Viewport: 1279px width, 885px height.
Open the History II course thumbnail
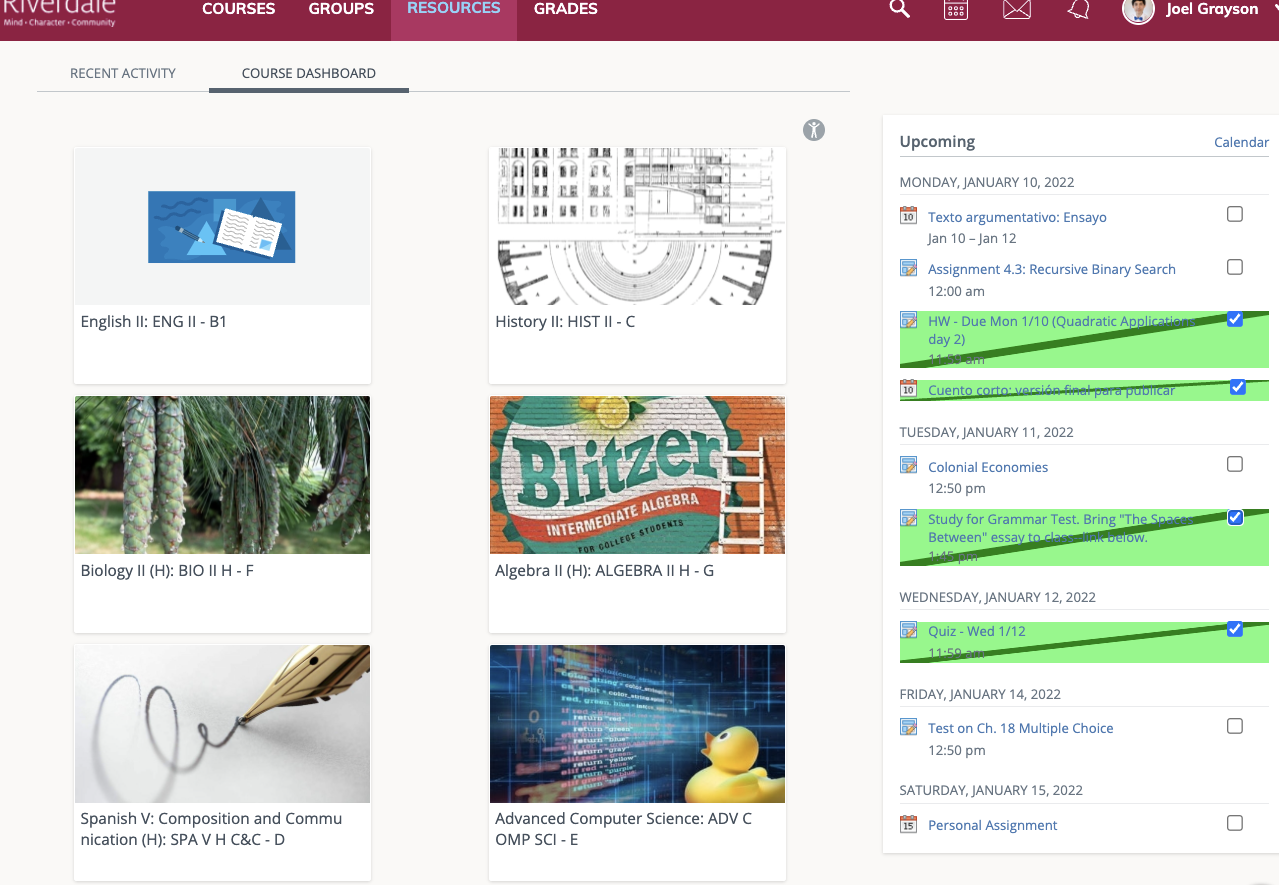tap(637, 227)
